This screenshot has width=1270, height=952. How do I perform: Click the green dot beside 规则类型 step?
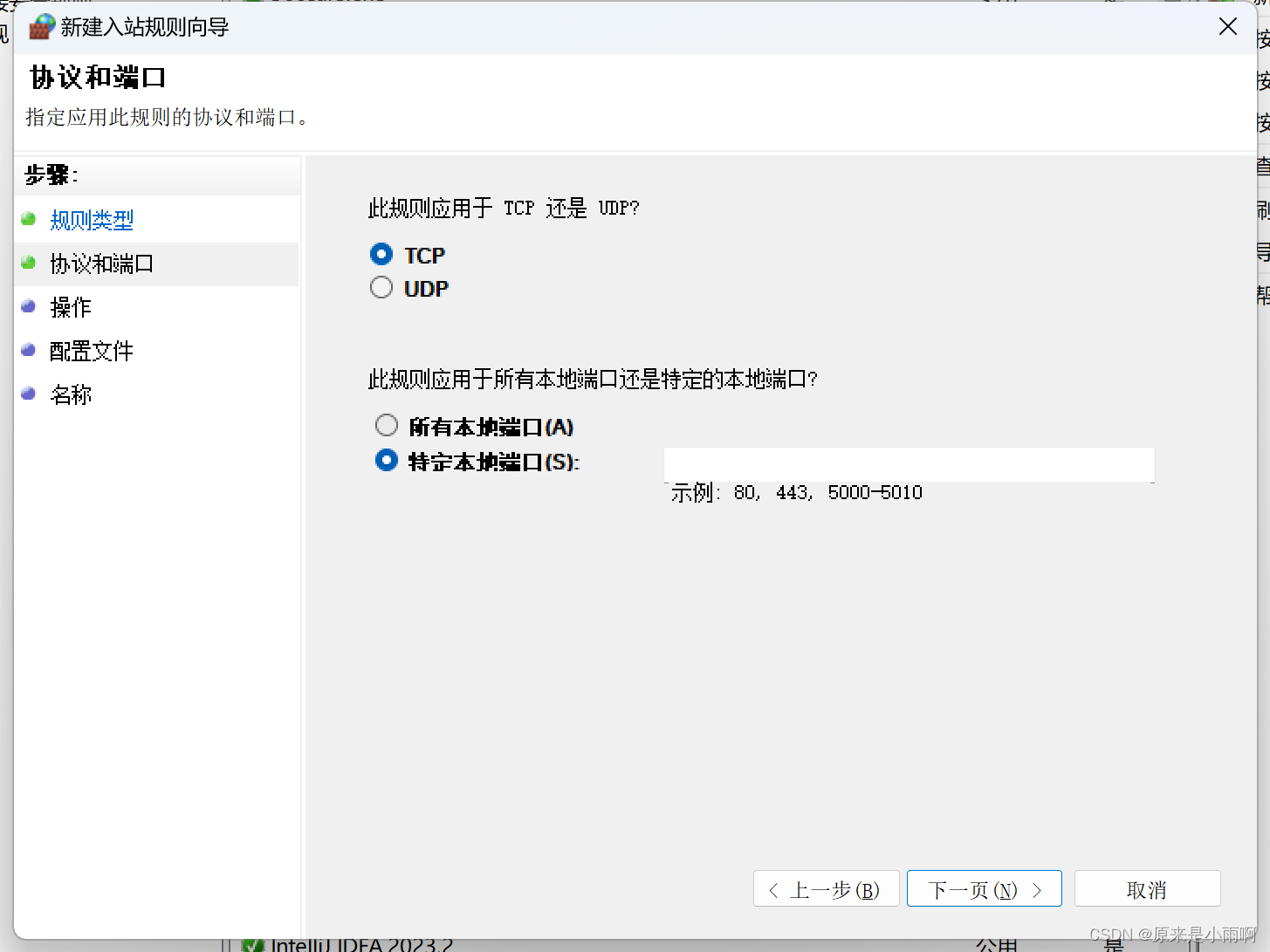[x=27, y=219]
